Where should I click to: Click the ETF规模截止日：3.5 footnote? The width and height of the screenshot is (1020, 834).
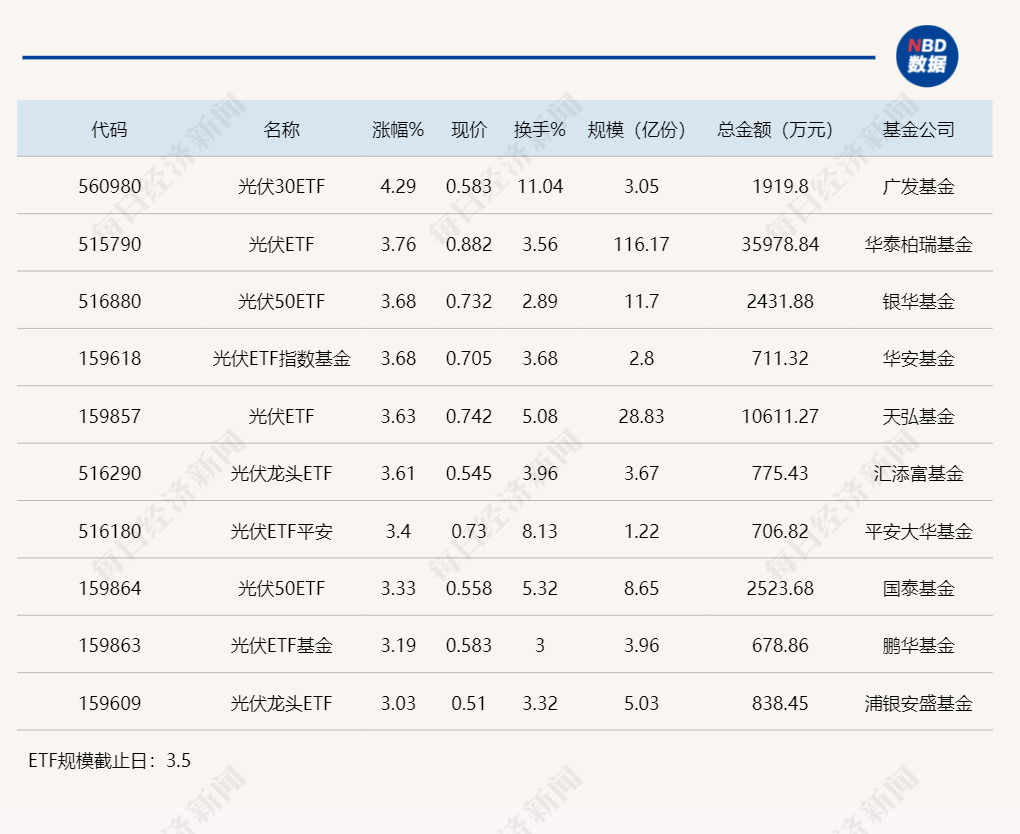click(109, 760)
